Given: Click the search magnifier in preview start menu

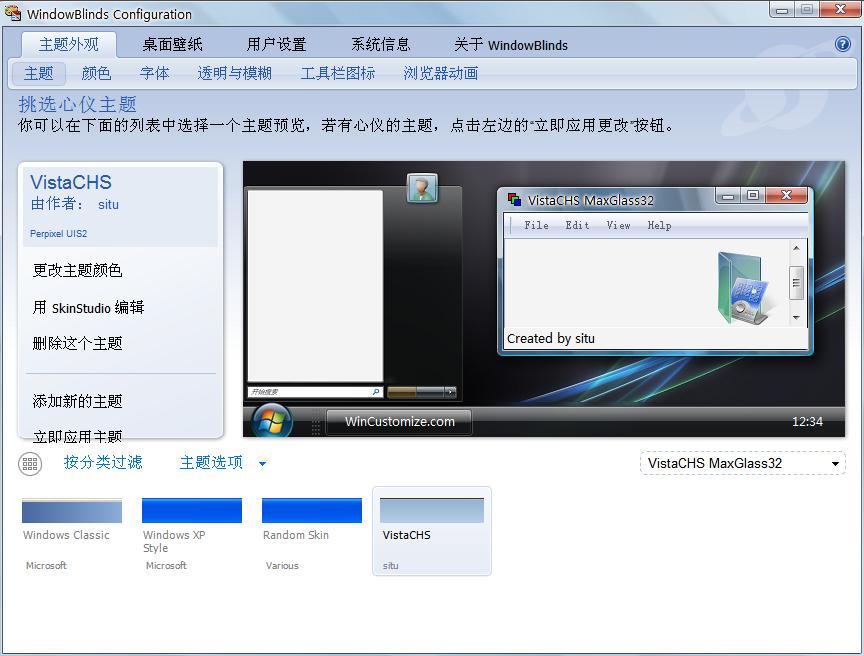Looking at the screenshot, I should pos(376,392).
